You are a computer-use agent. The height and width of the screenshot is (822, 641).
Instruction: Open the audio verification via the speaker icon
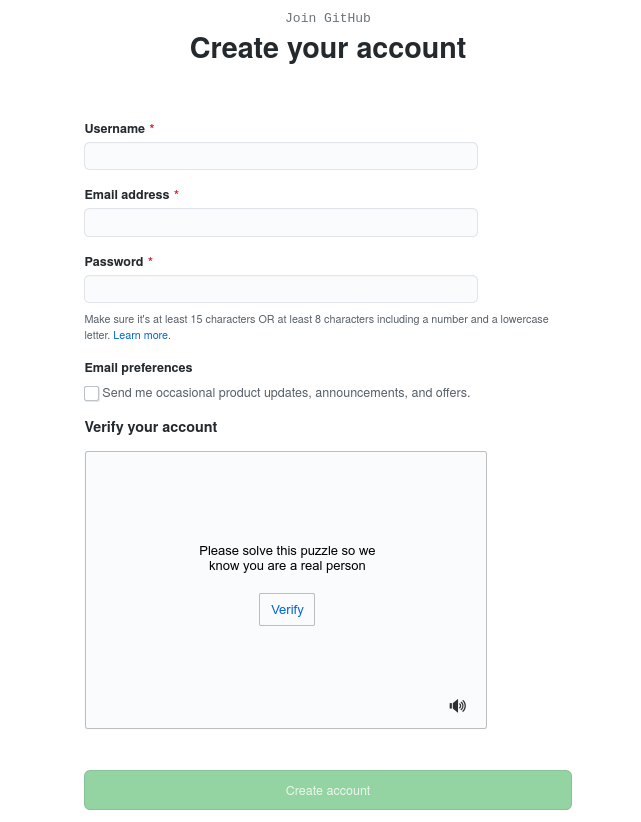[457, 705]
